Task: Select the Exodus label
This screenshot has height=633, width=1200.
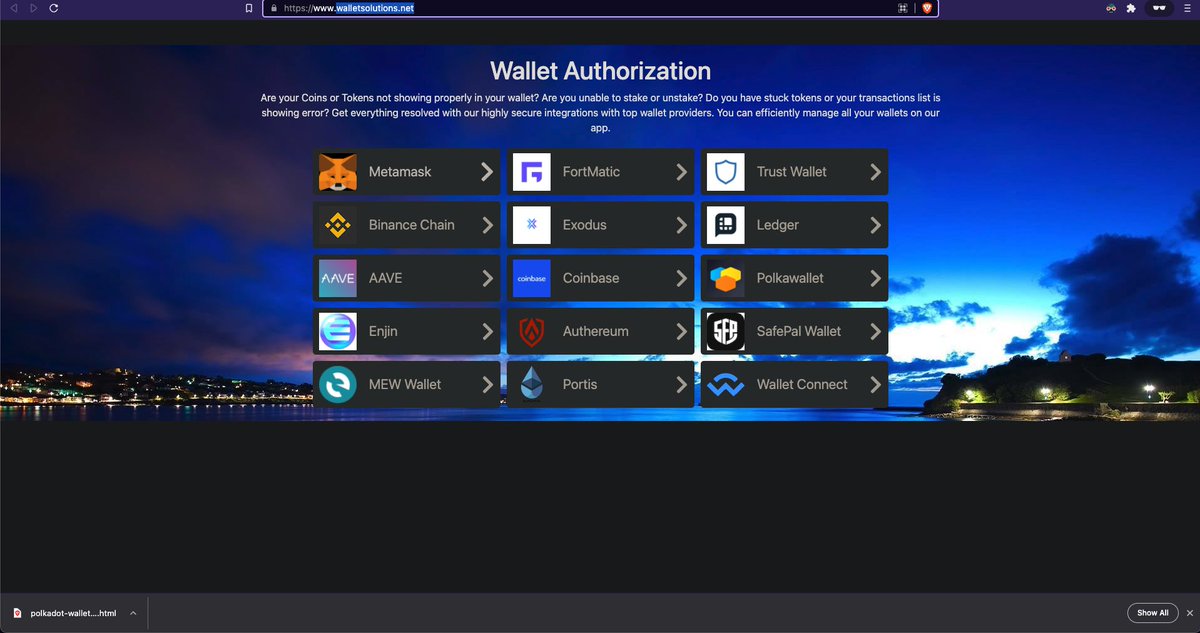Action: tap(585, 225)
